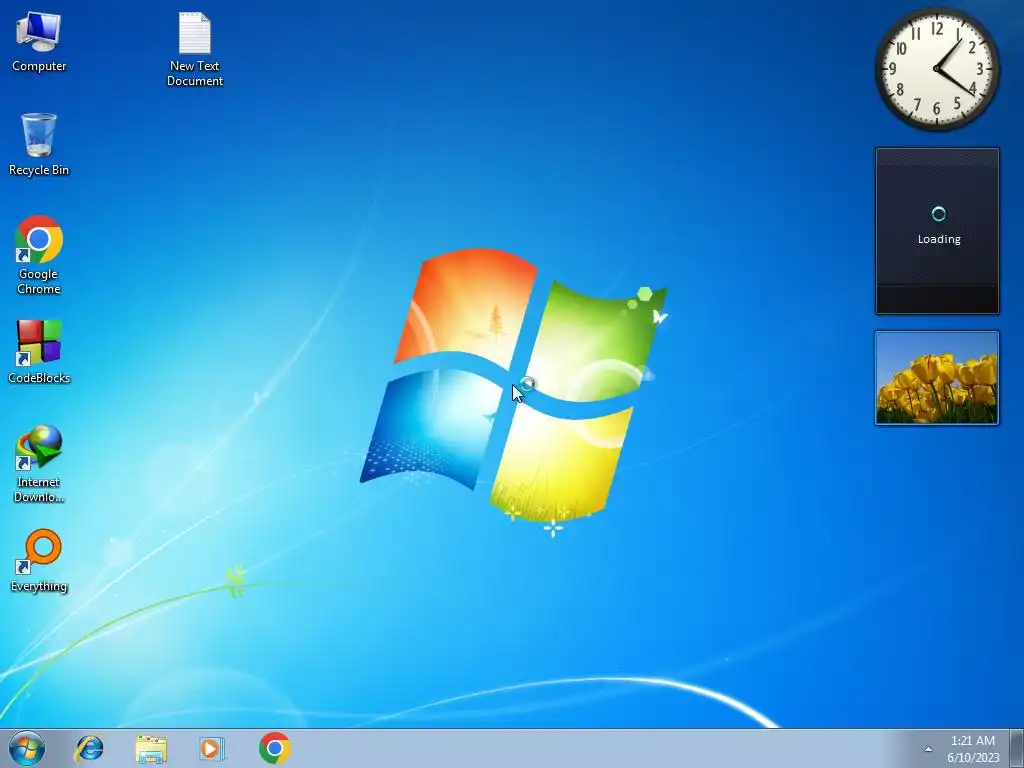Open the Windows Start menu
1024x768 pixels.
(x=27, y=748)
